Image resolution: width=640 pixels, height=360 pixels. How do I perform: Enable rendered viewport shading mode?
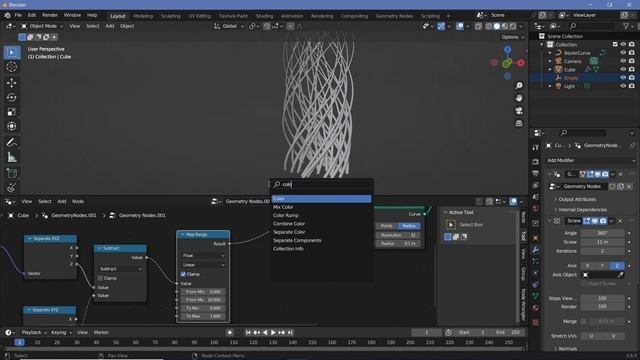[513, 26]
